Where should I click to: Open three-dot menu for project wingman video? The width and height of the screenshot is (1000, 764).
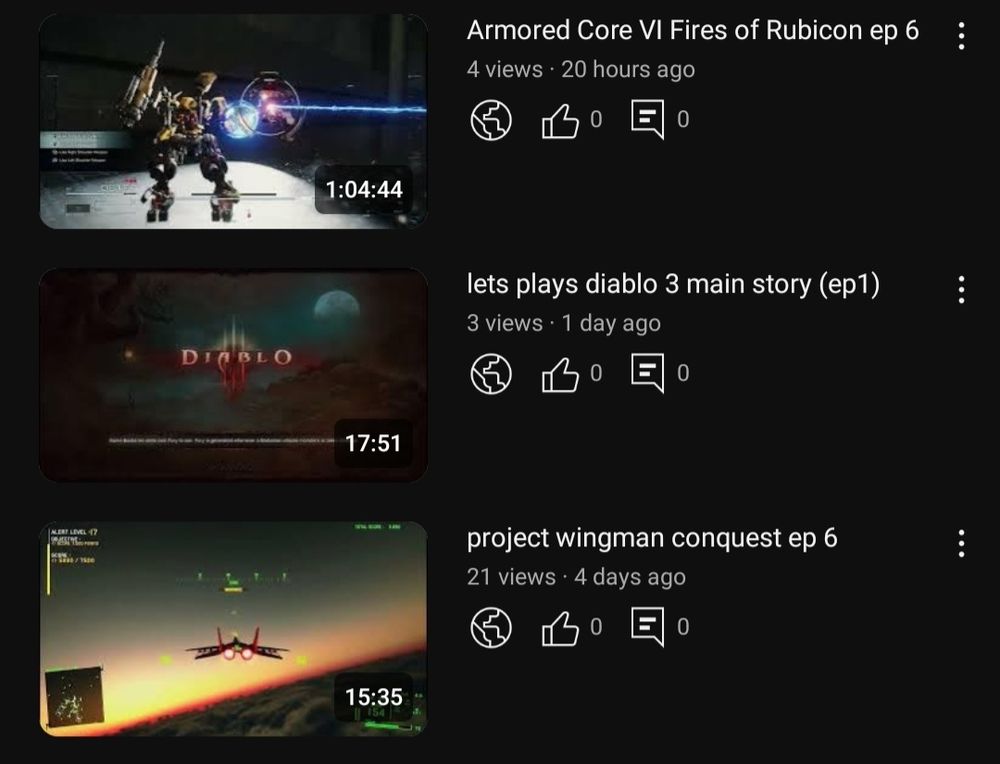coord(961,543)
